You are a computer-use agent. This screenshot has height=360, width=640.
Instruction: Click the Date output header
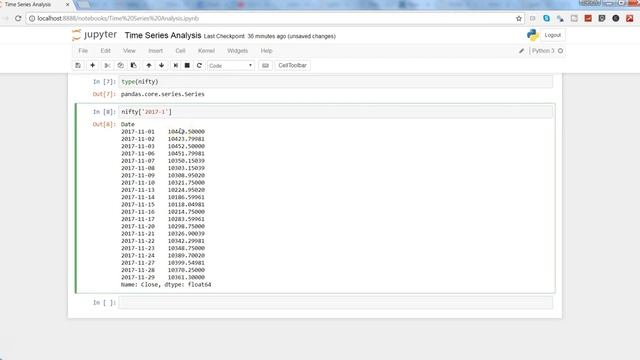pyautogui.click(x=128, y=124)
